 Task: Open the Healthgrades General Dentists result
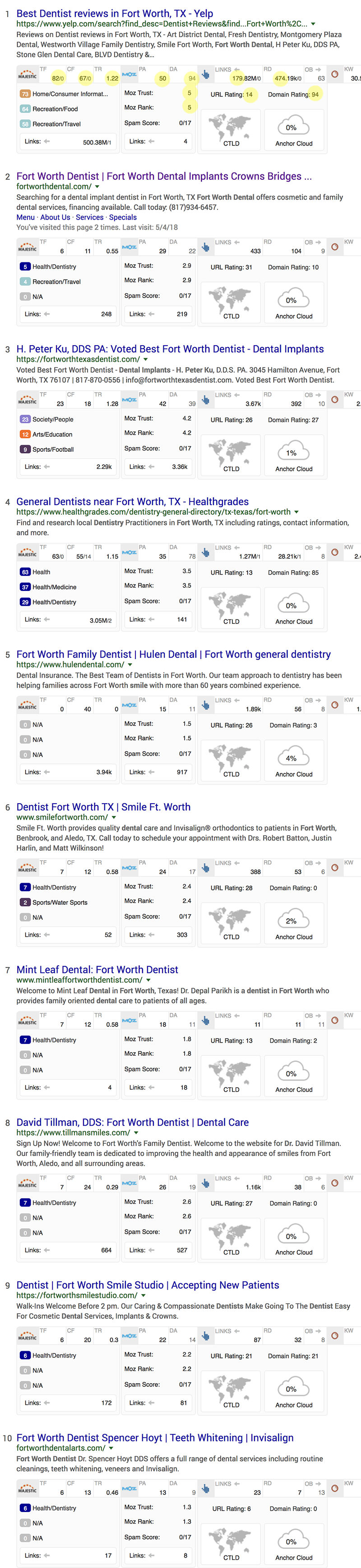click(133, 501)
